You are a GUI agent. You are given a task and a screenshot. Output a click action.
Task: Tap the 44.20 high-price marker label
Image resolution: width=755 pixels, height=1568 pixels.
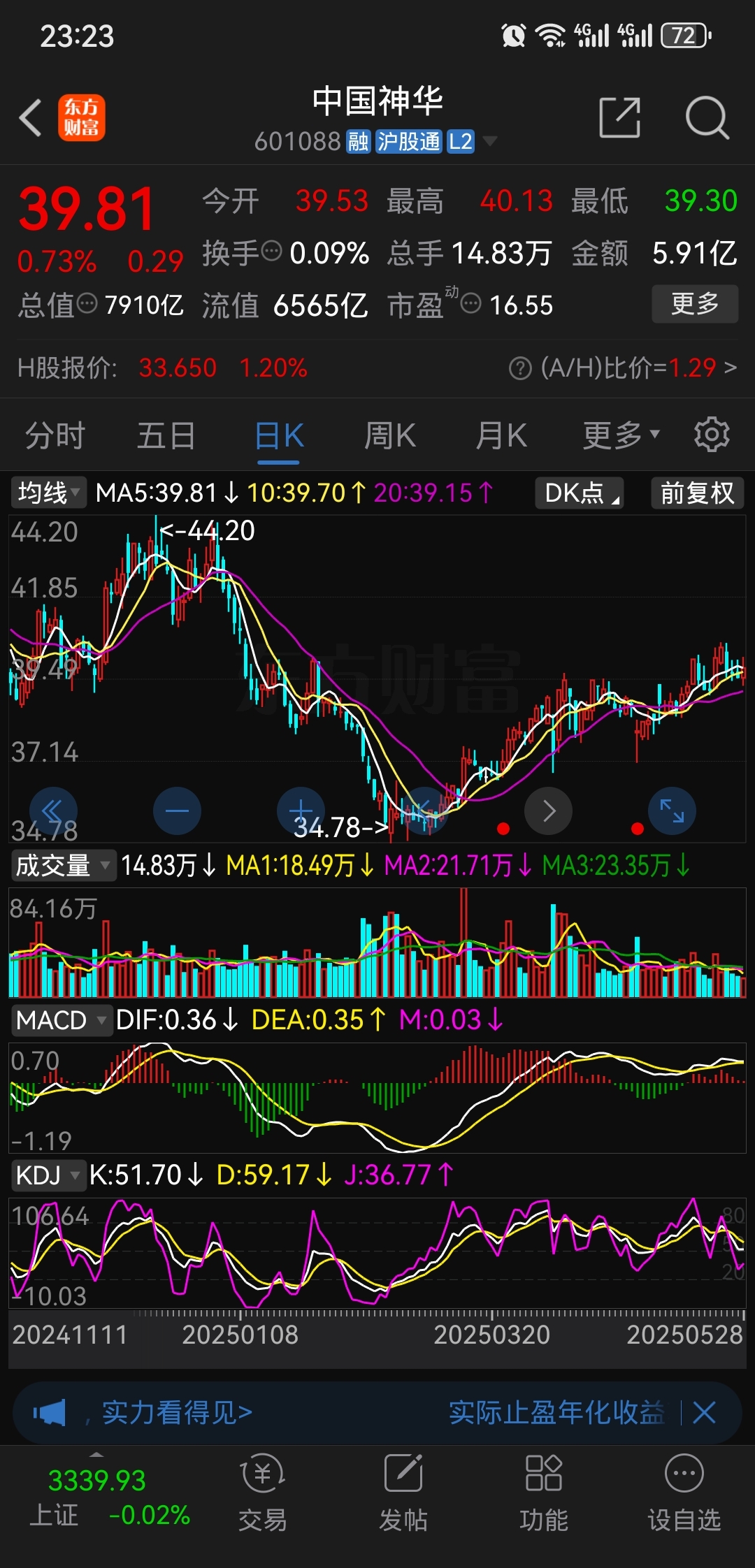point(208,531)
